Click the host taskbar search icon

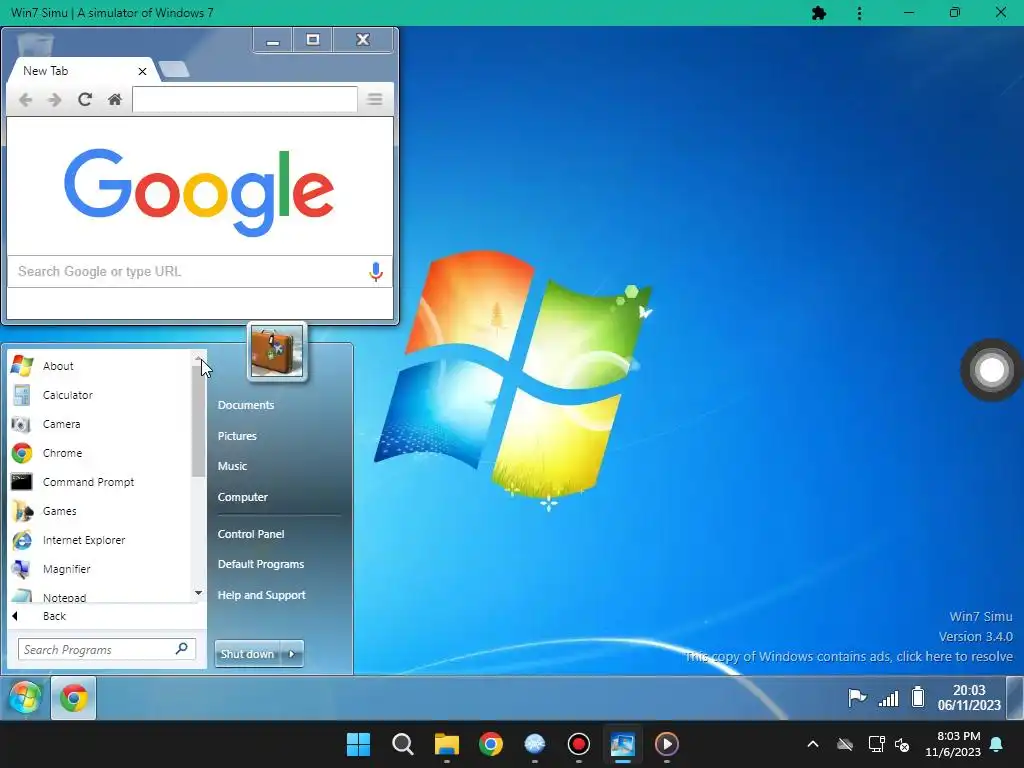tap(402, 744)
